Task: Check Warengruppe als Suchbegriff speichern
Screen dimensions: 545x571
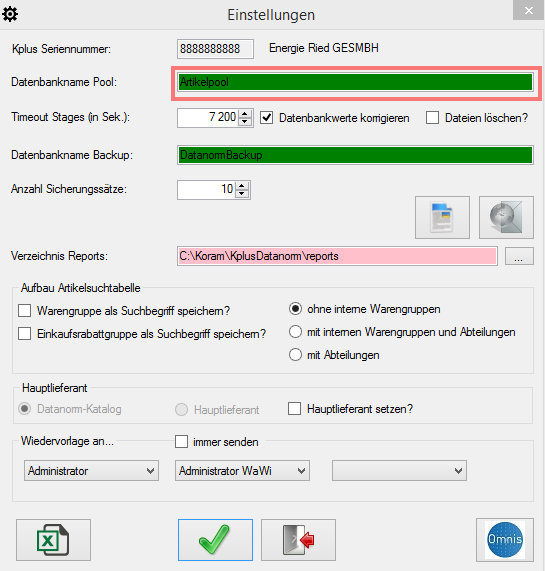Action: click(x=24, y=311)
